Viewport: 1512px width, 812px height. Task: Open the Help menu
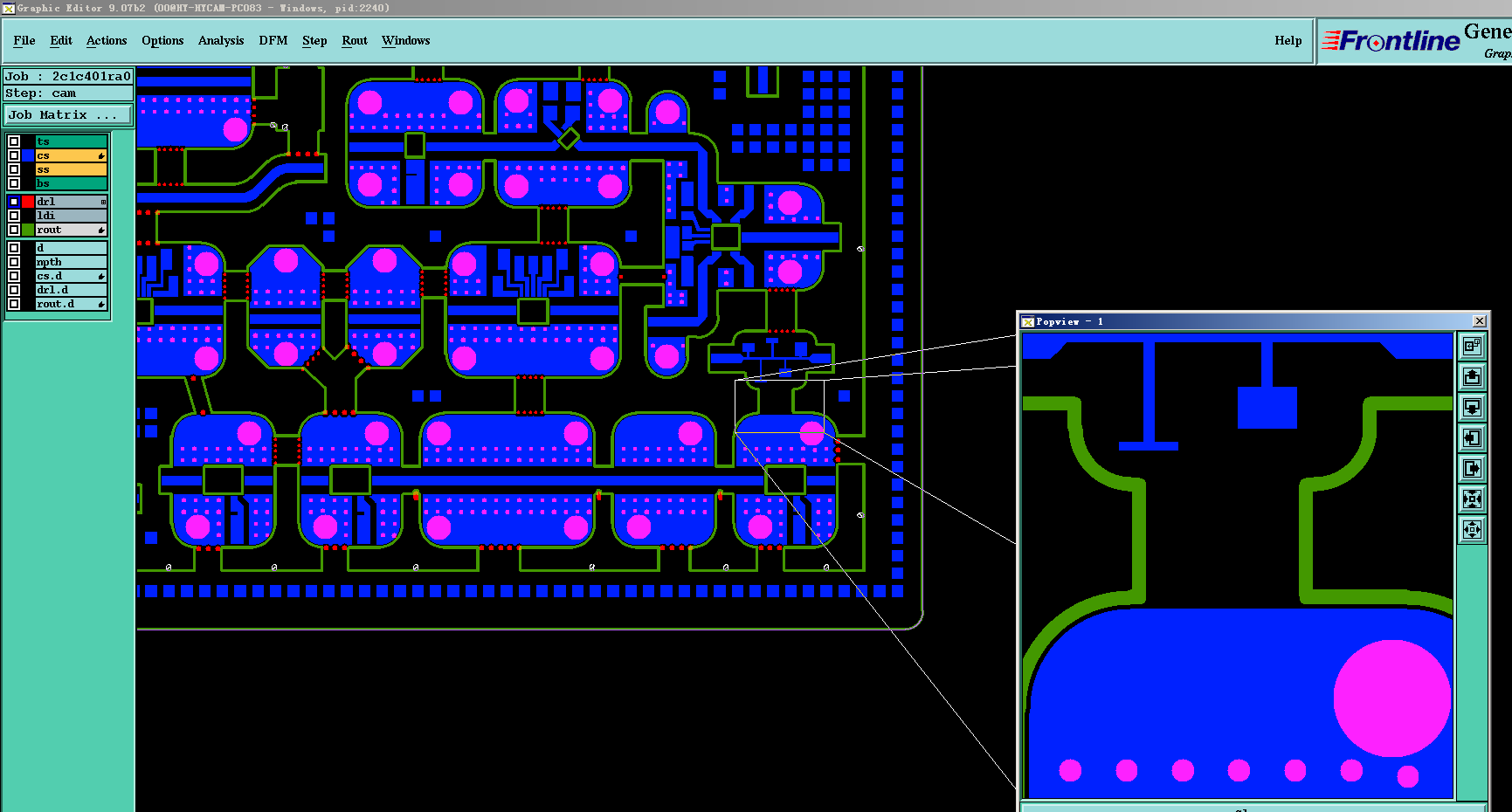click(1288, 40)
